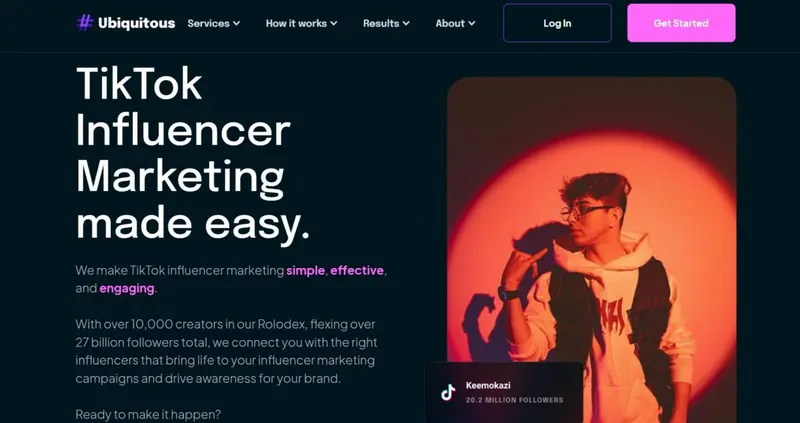Expand the How it works chevron
Viewport: 800px width, 423px height.
tap(334, 23)
